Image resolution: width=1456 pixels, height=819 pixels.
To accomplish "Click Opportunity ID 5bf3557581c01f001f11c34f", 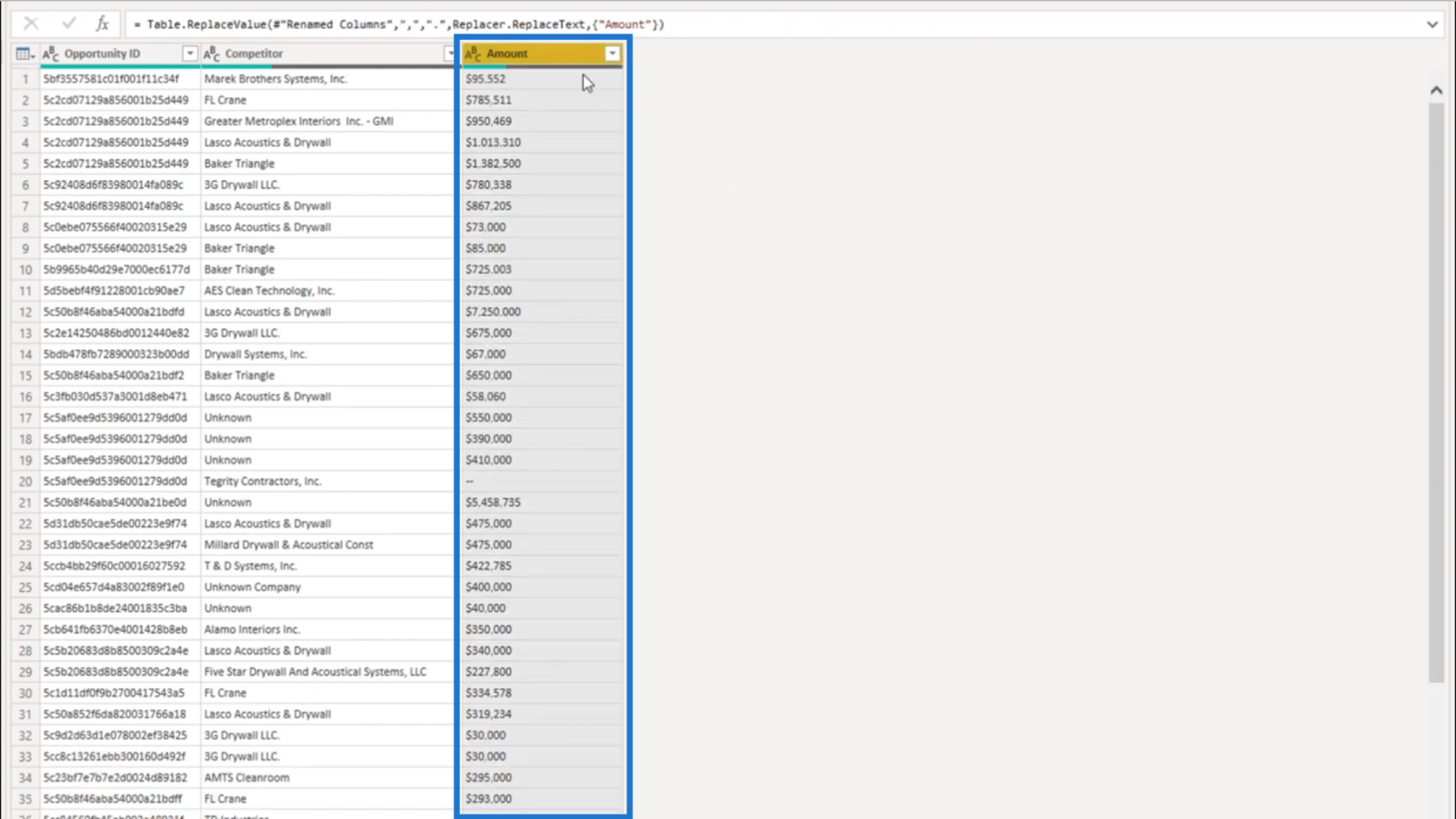I will [111, 79].
